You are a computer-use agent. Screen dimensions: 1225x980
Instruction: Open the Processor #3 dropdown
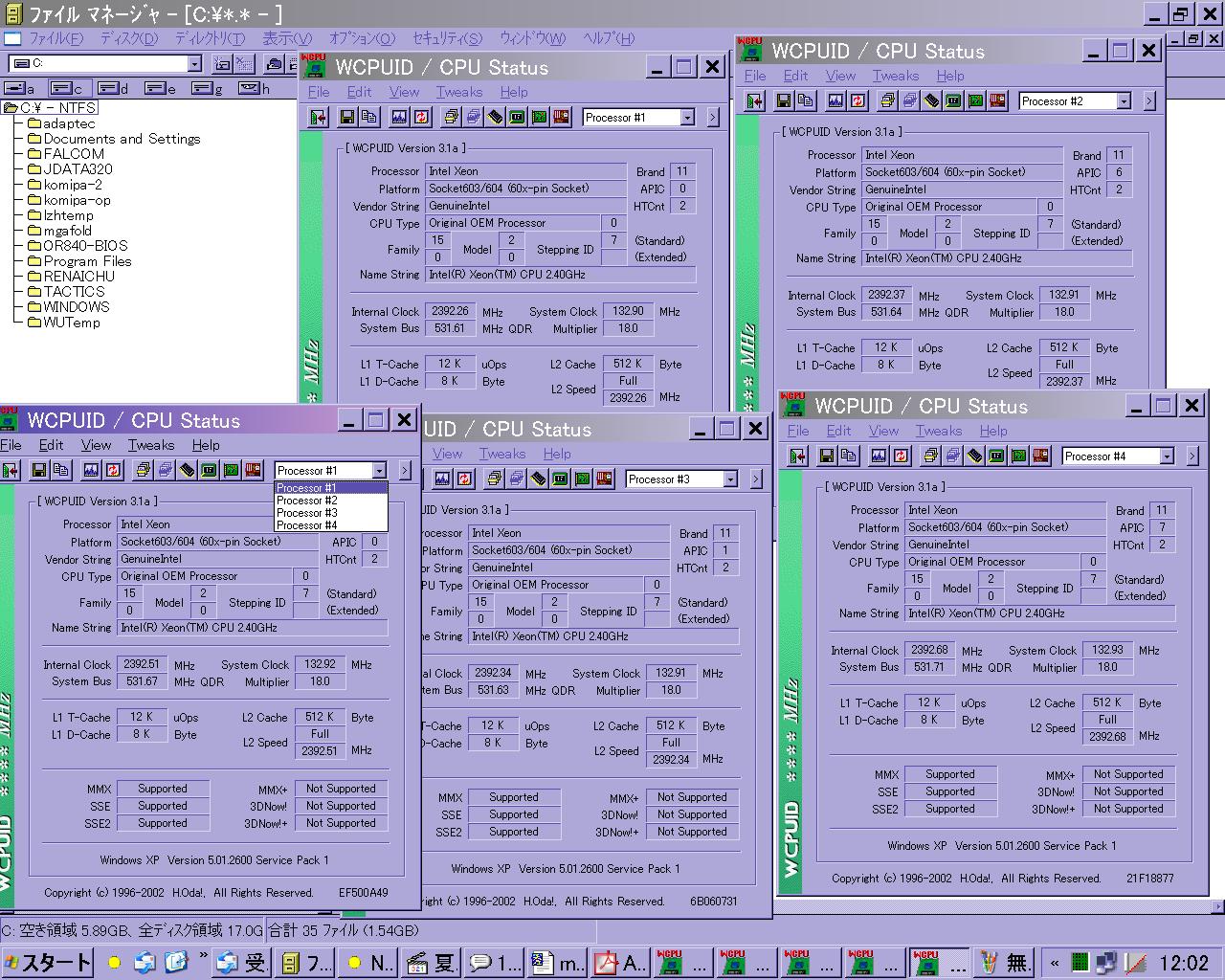(x=730, y=479)
